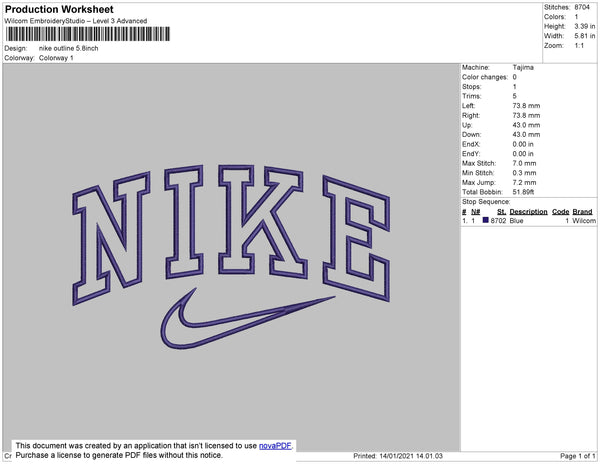Image resolution: width=600 pixels, height=464 pixels.
Task: Click the 'Purchase a license' notice line
Action: pos(119,455)
